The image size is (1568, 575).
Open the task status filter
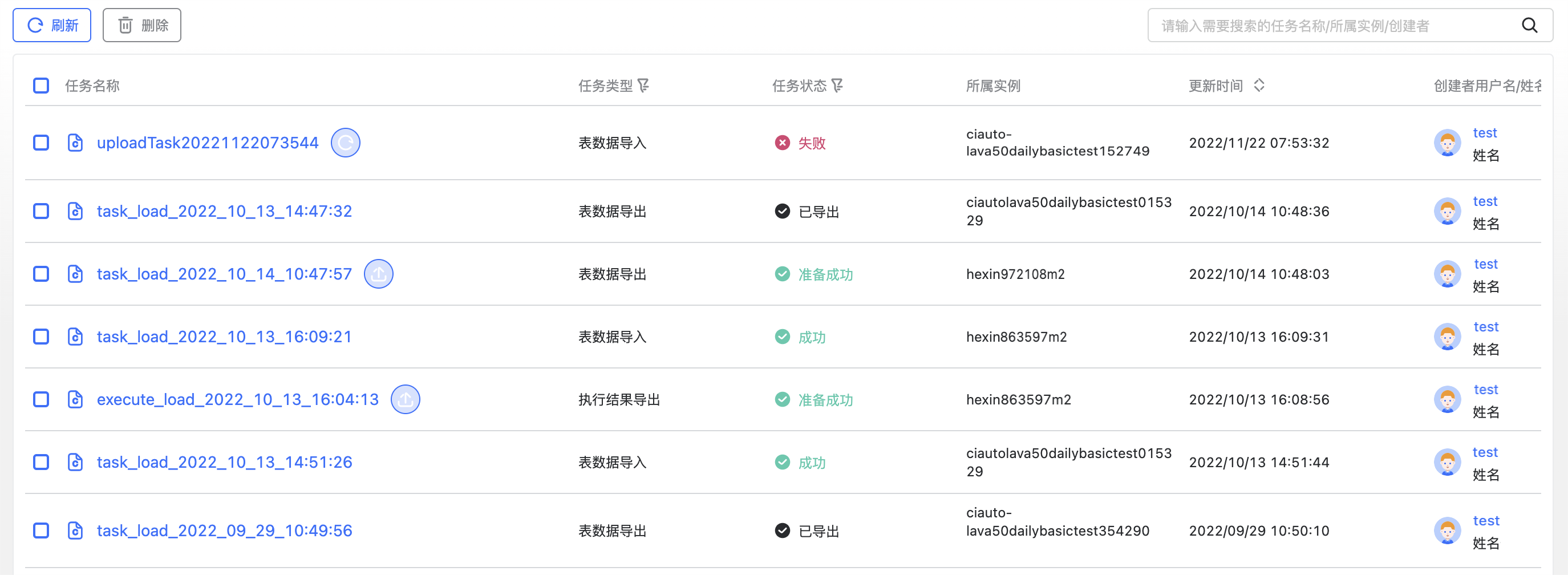coord(837,86)
